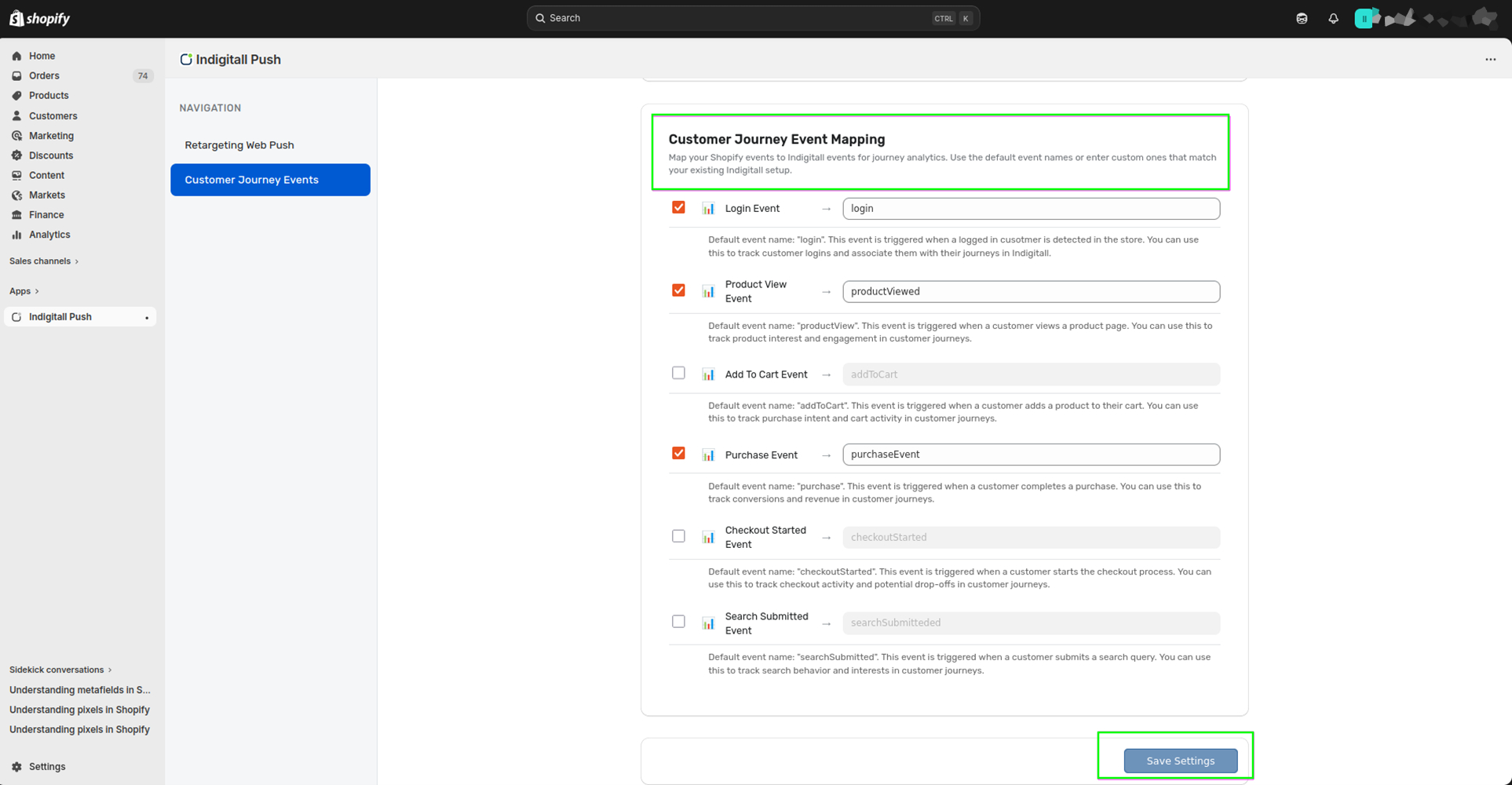
Task: Click the addToCart disabled field
Action: tap(1031, 374)
